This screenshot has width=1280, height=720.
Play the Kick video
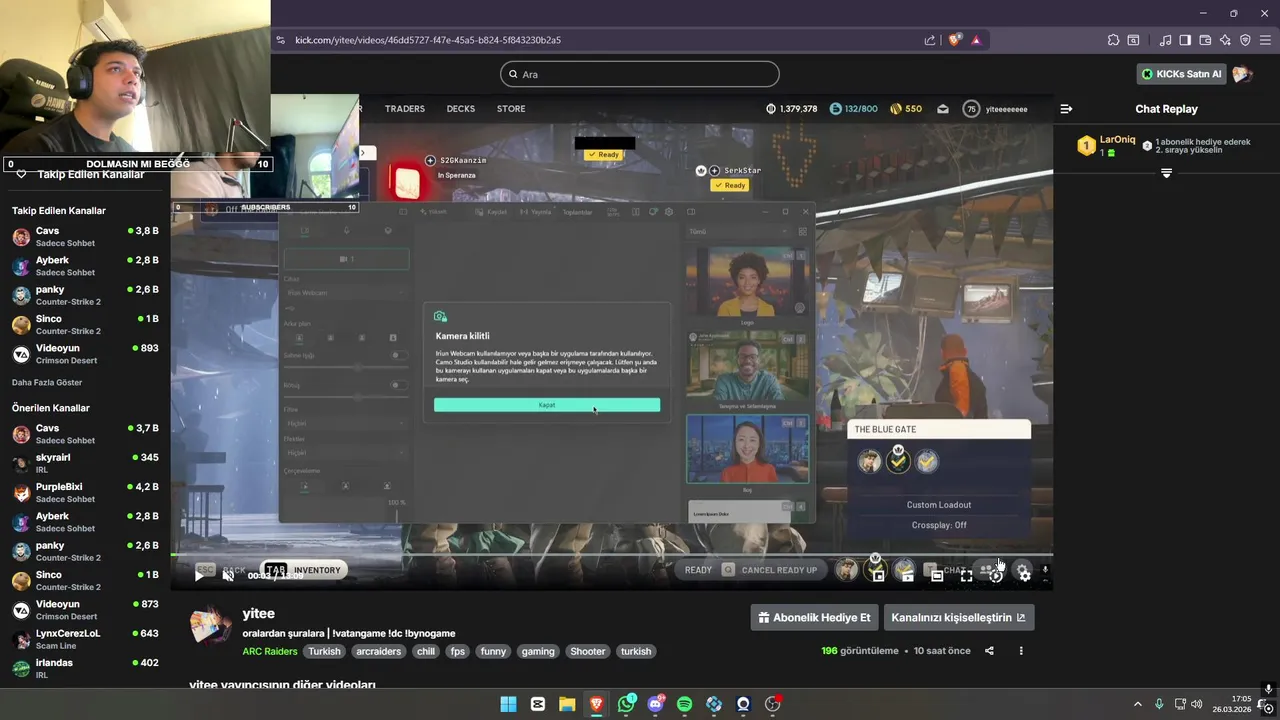point(198,575)
